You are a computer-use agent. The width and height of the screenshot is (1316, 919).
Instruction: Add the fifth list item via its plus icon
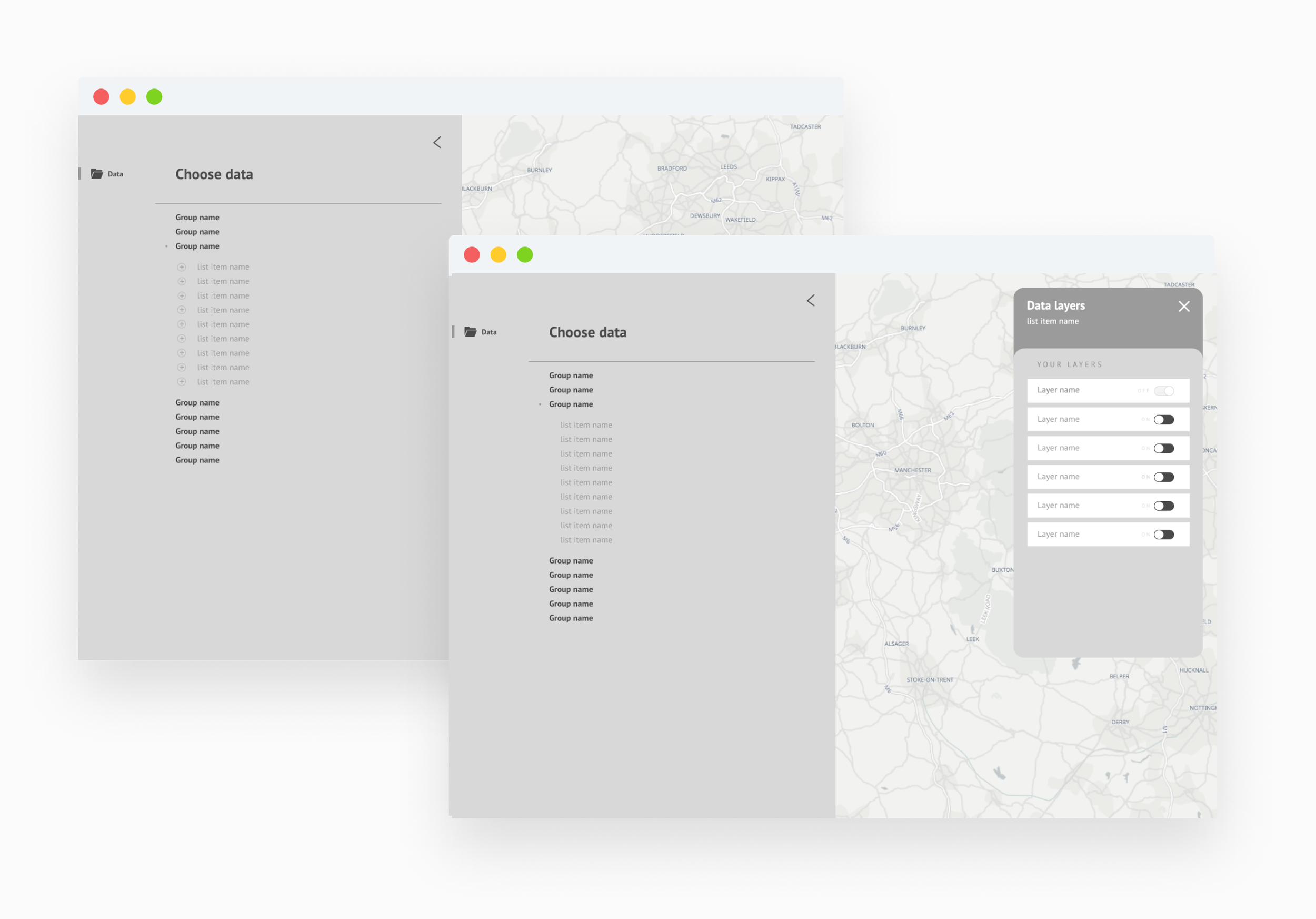click(x=182, y=324)
